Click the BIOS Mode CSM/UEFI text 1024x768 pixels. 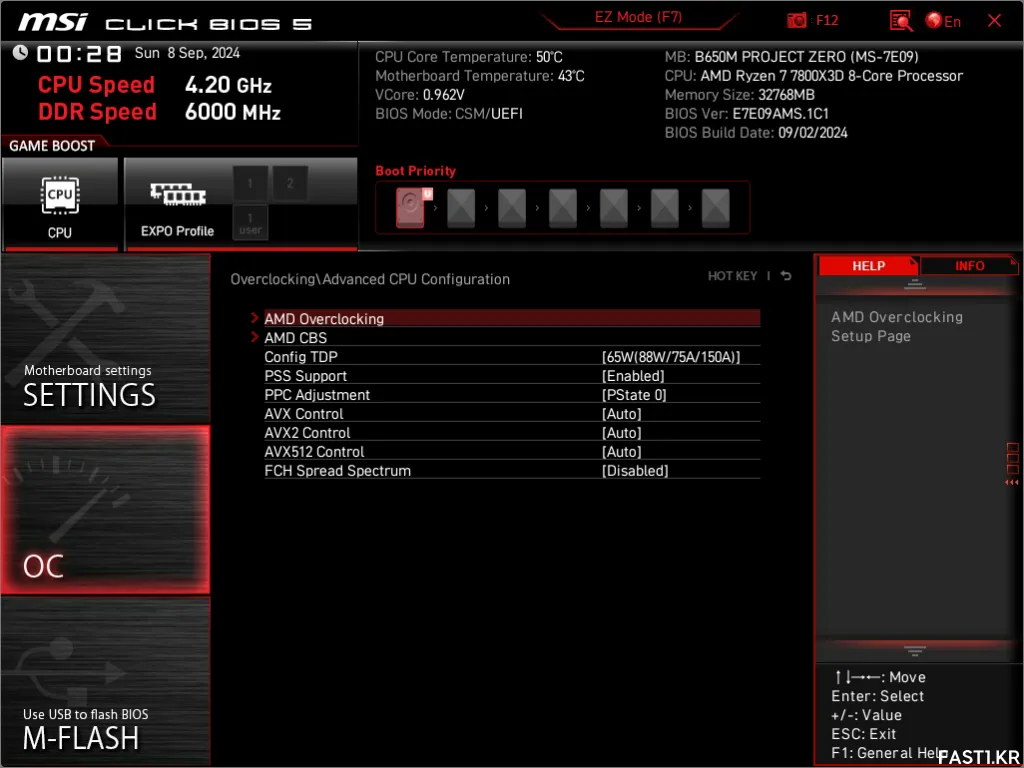[449, 114]
